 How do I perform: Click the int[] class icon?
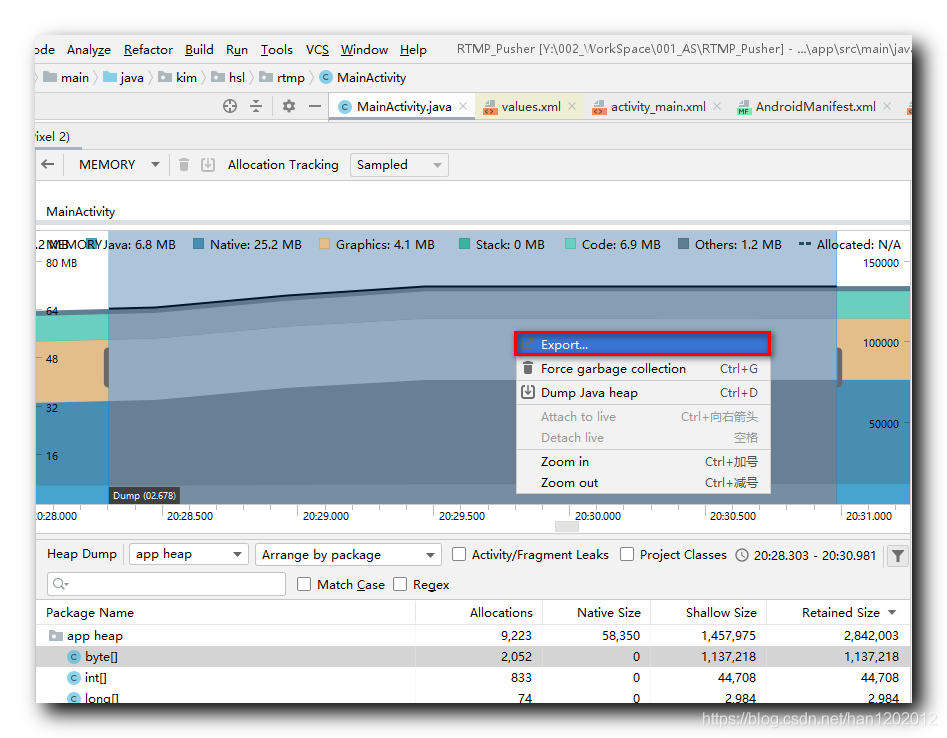click(x=74, y=678)
